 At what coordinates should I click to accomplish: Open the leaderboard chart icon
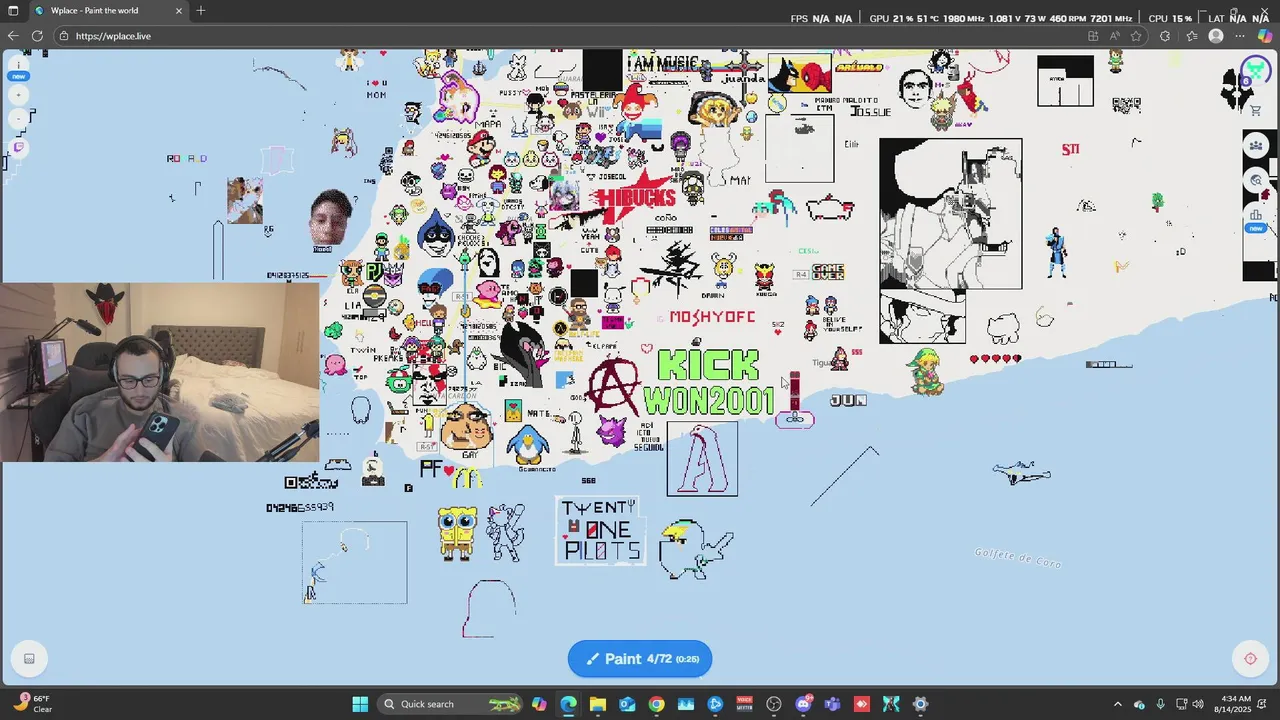coord(1256,215)
